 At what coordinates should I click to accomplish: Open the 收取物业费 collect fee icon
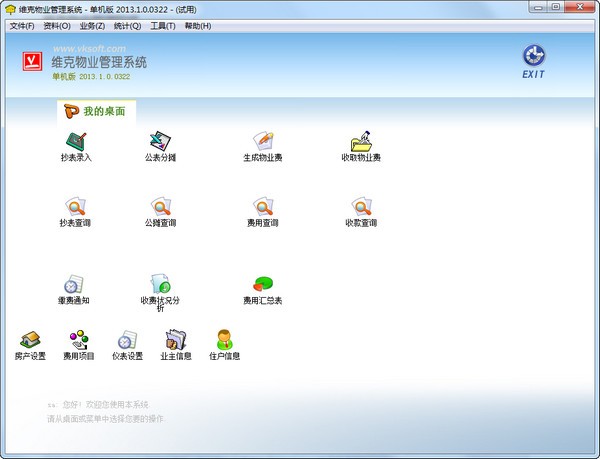coord(361,141)
